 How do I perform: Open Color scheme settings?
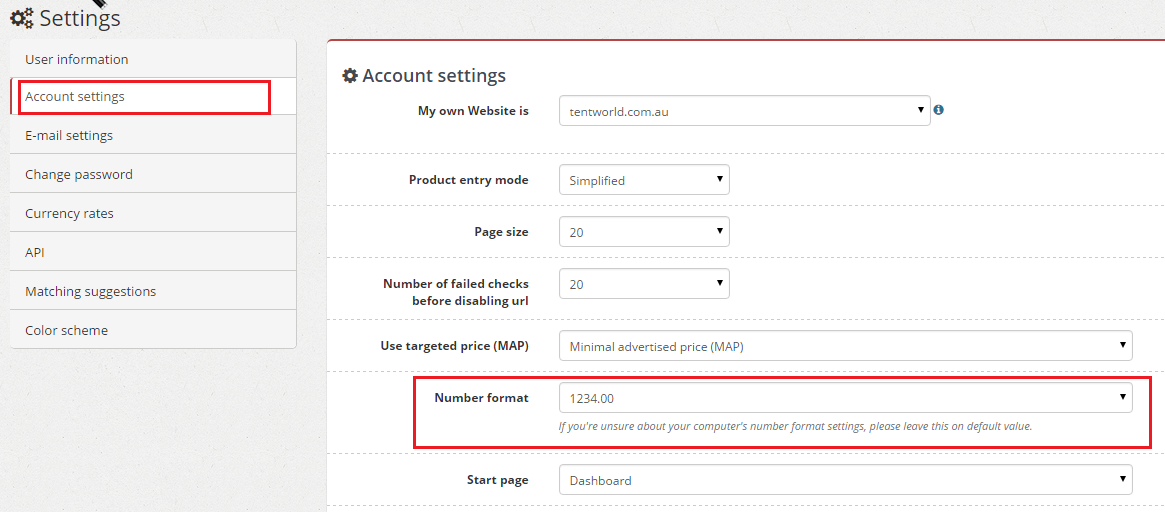(x=153, y=330)
